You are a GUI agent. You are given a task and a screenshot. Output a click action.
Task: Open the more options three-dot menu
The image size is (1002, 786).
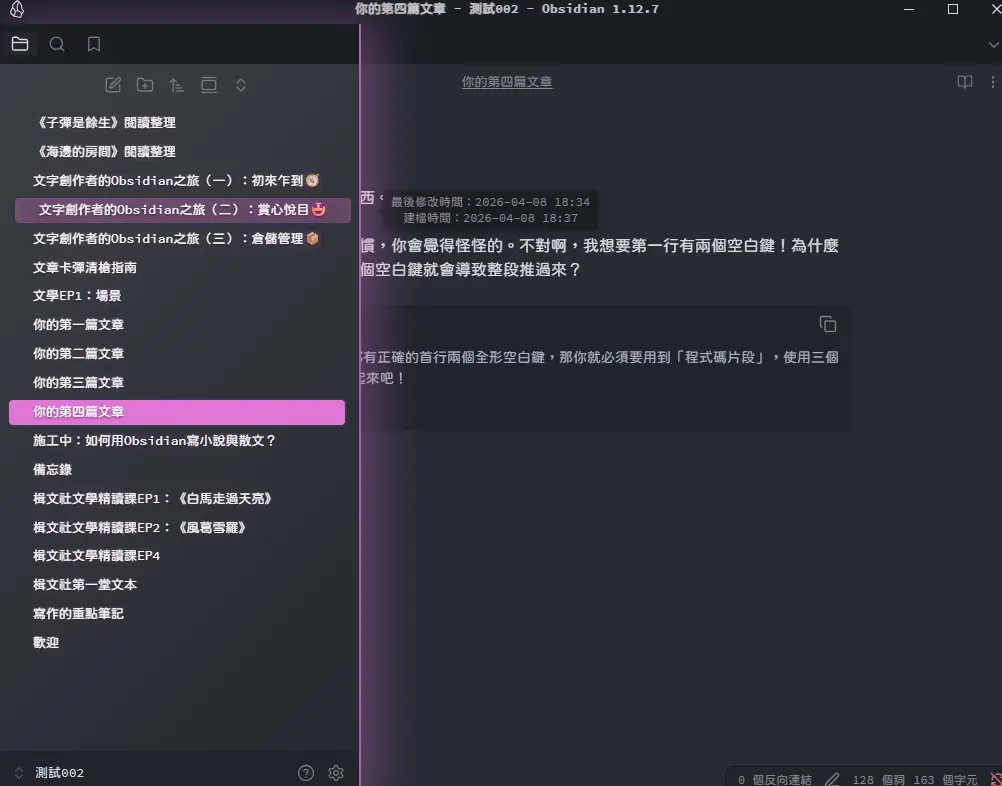click(995, 82)
